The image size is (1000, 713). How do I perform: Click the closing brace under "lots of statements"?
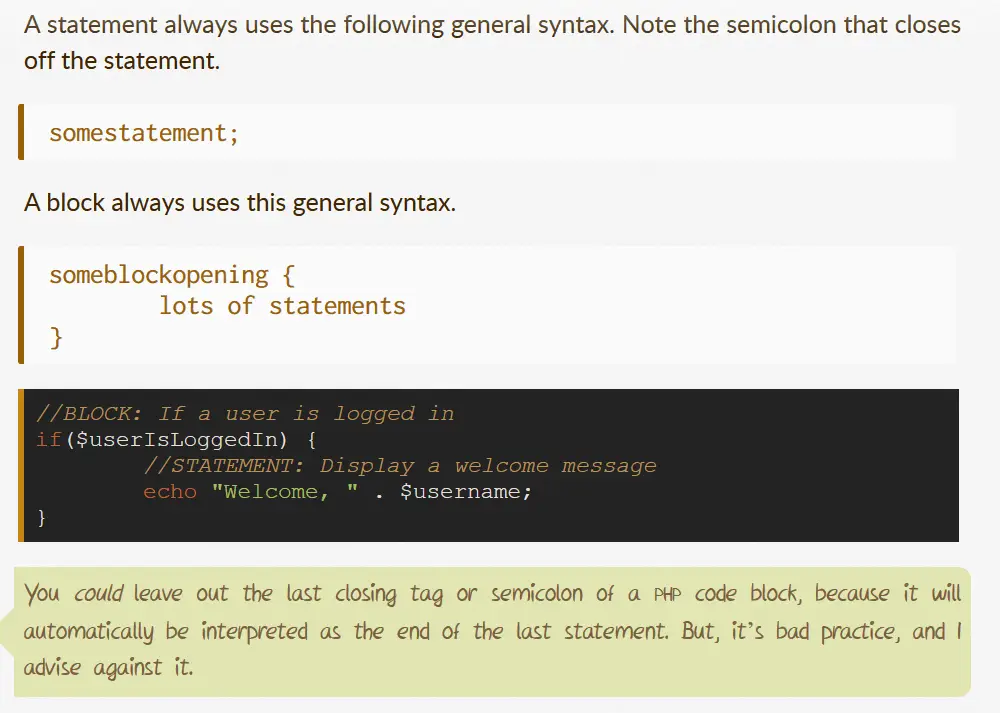[x=56, y=338]
